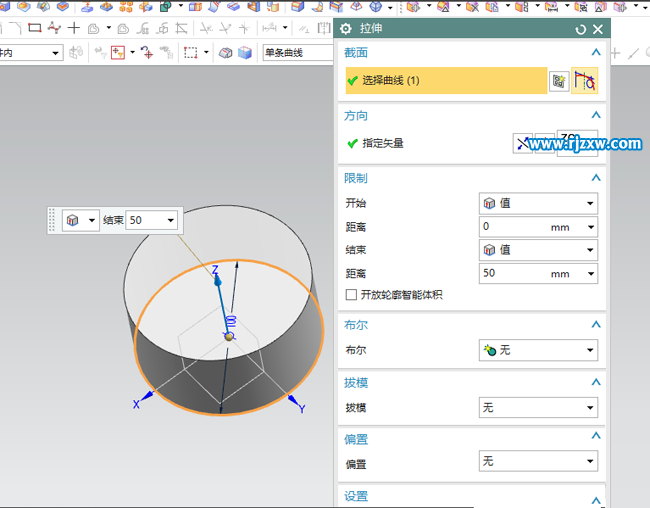
Task: Open the 拔模 dropdown showing 无
Action: point(538,408)
